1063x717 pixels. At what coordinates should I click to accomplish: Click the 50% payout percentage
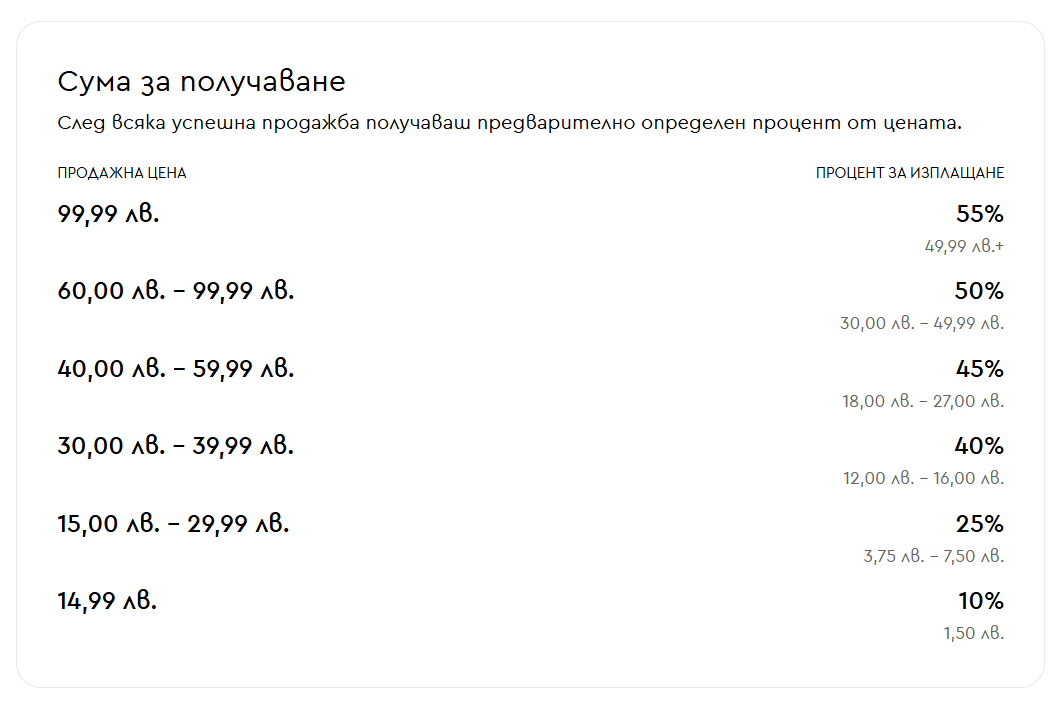pos(979,291)
